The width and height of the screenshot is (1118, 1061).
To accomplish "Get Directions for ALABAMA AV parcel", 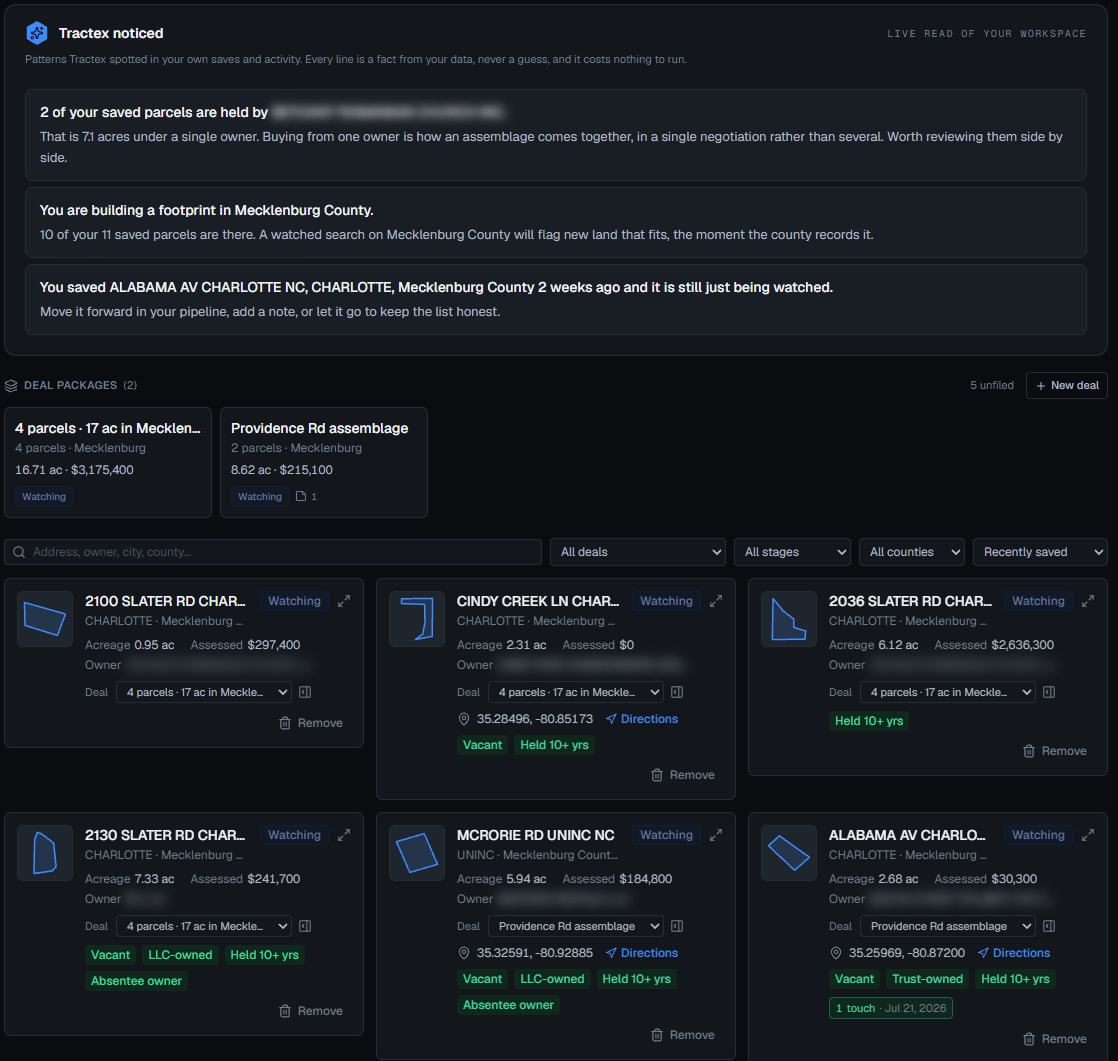I will pos(1014,953).
